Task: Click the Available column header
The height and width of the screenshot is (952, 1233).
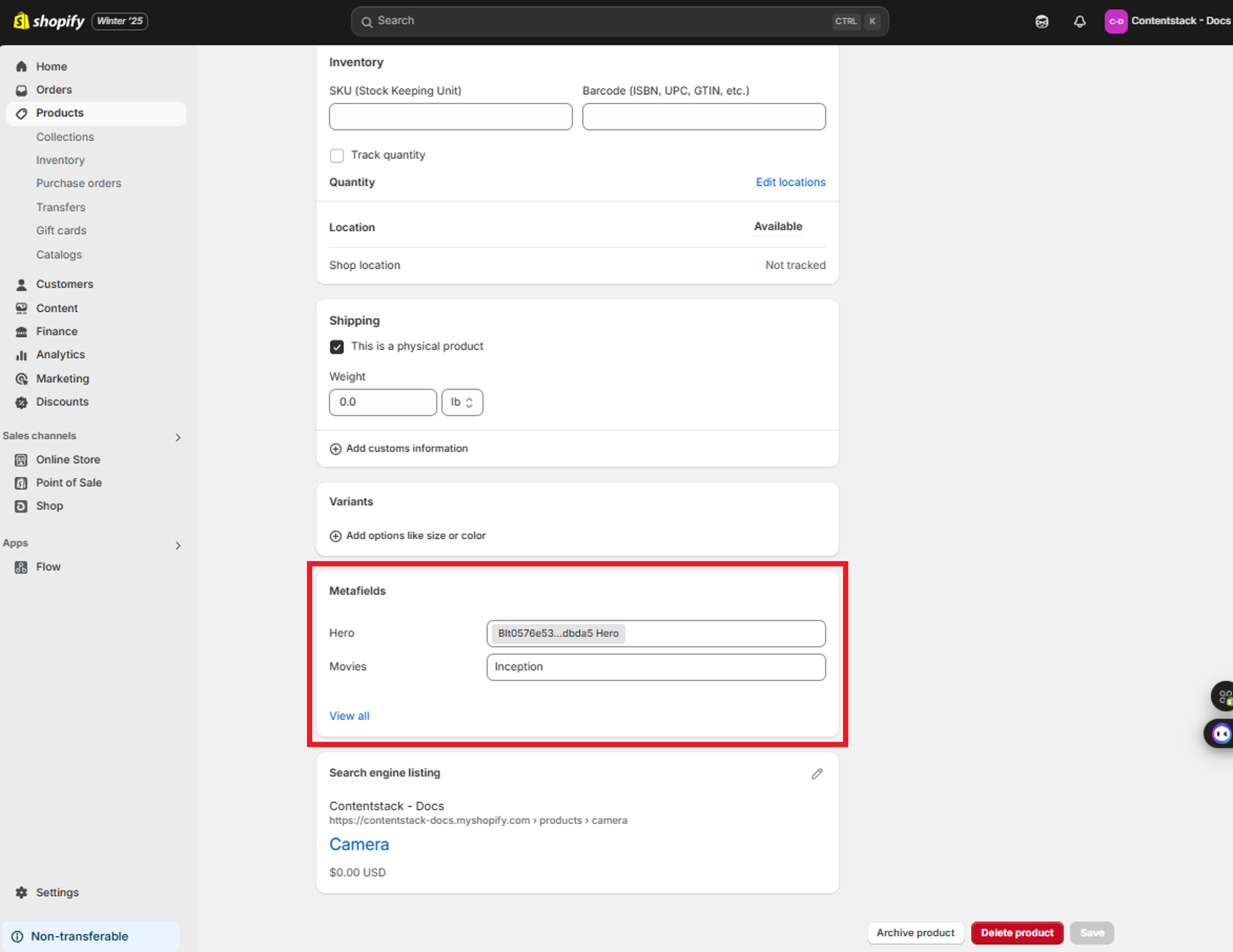Action: (x=778, y=227)
